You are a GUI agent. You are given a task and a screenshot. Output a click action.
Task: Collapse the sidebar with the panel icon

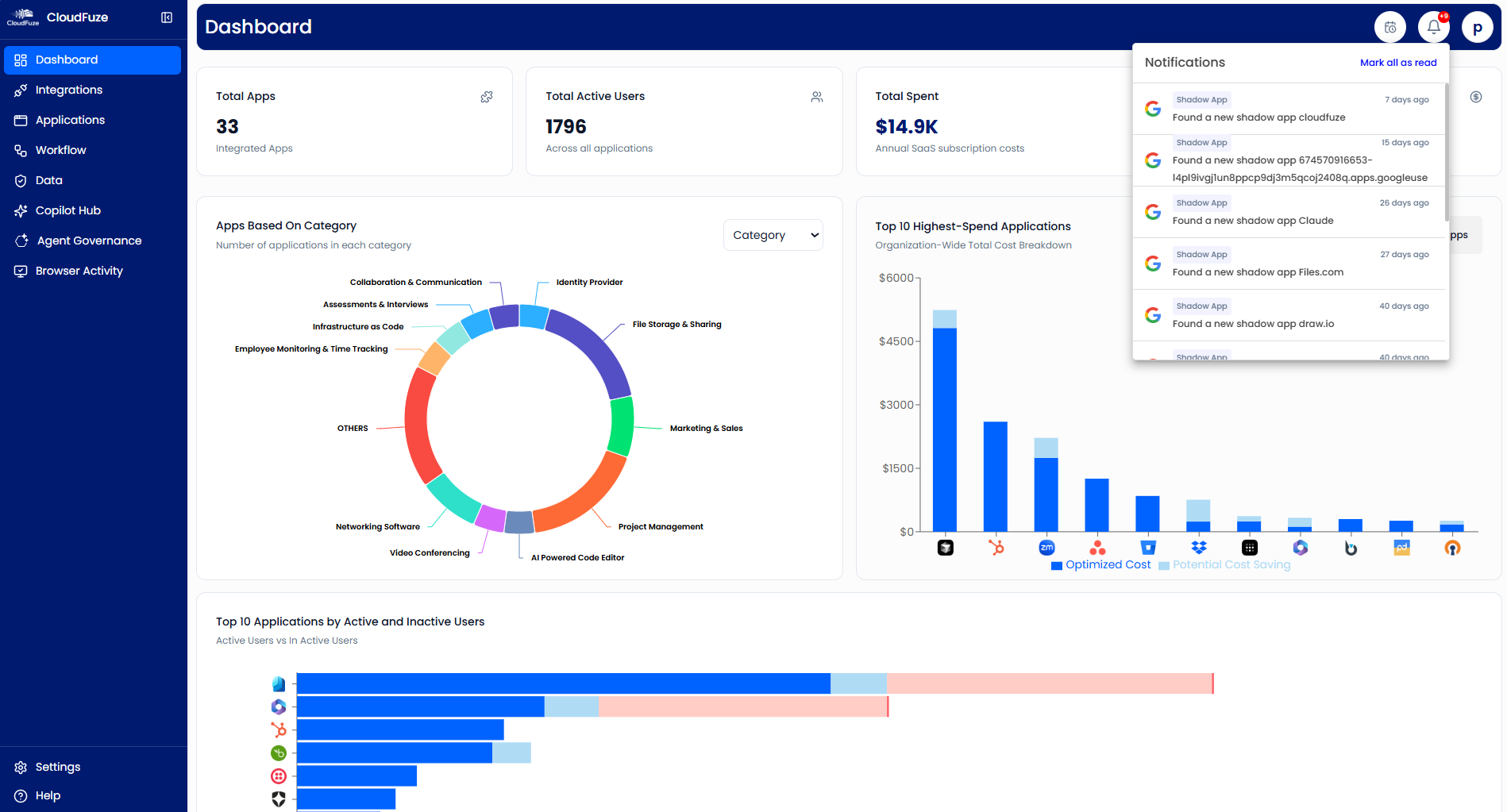[167, 17]
